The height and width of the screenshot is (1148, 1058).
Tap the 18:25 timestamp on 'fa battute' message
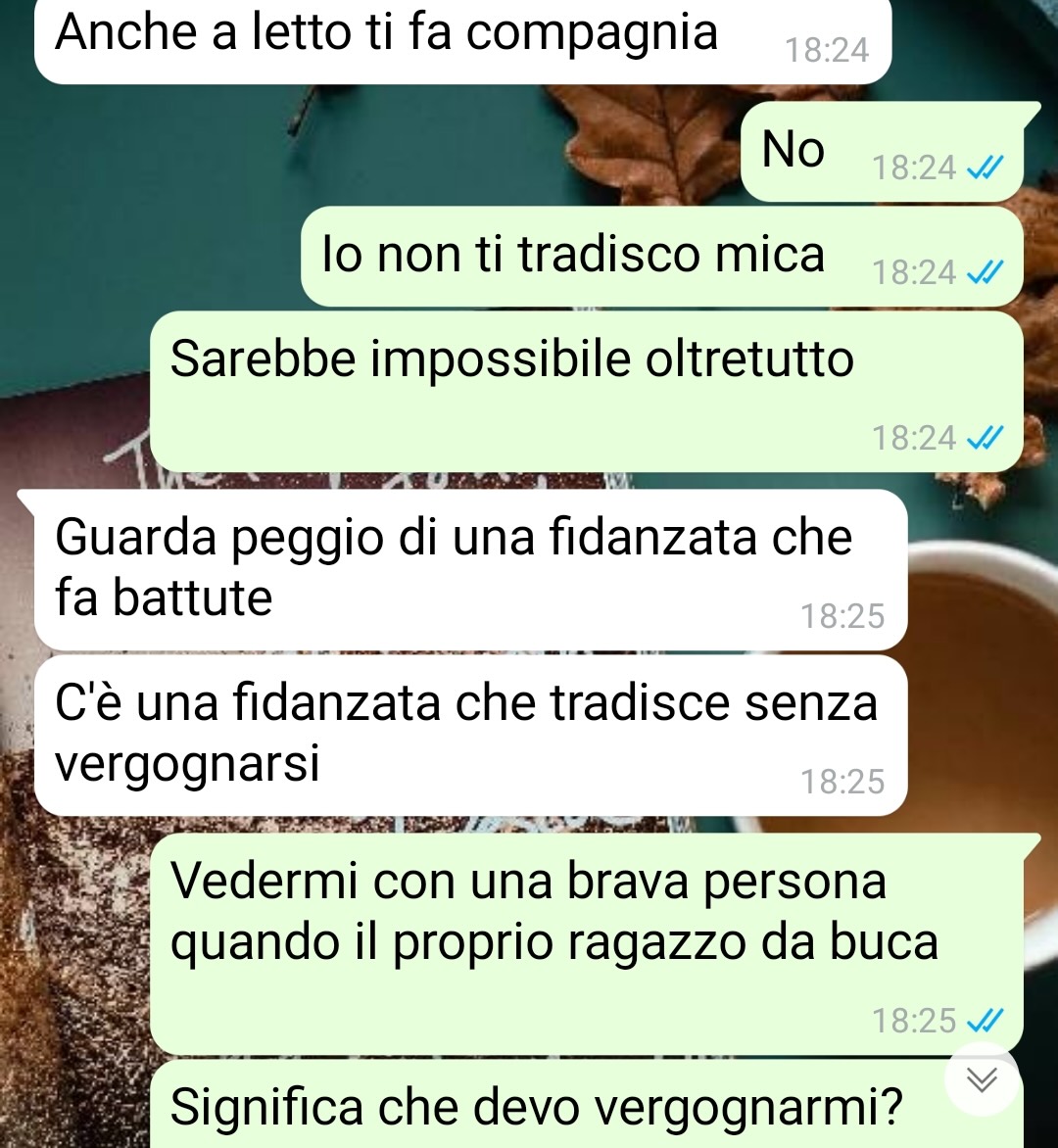(842, 616)
